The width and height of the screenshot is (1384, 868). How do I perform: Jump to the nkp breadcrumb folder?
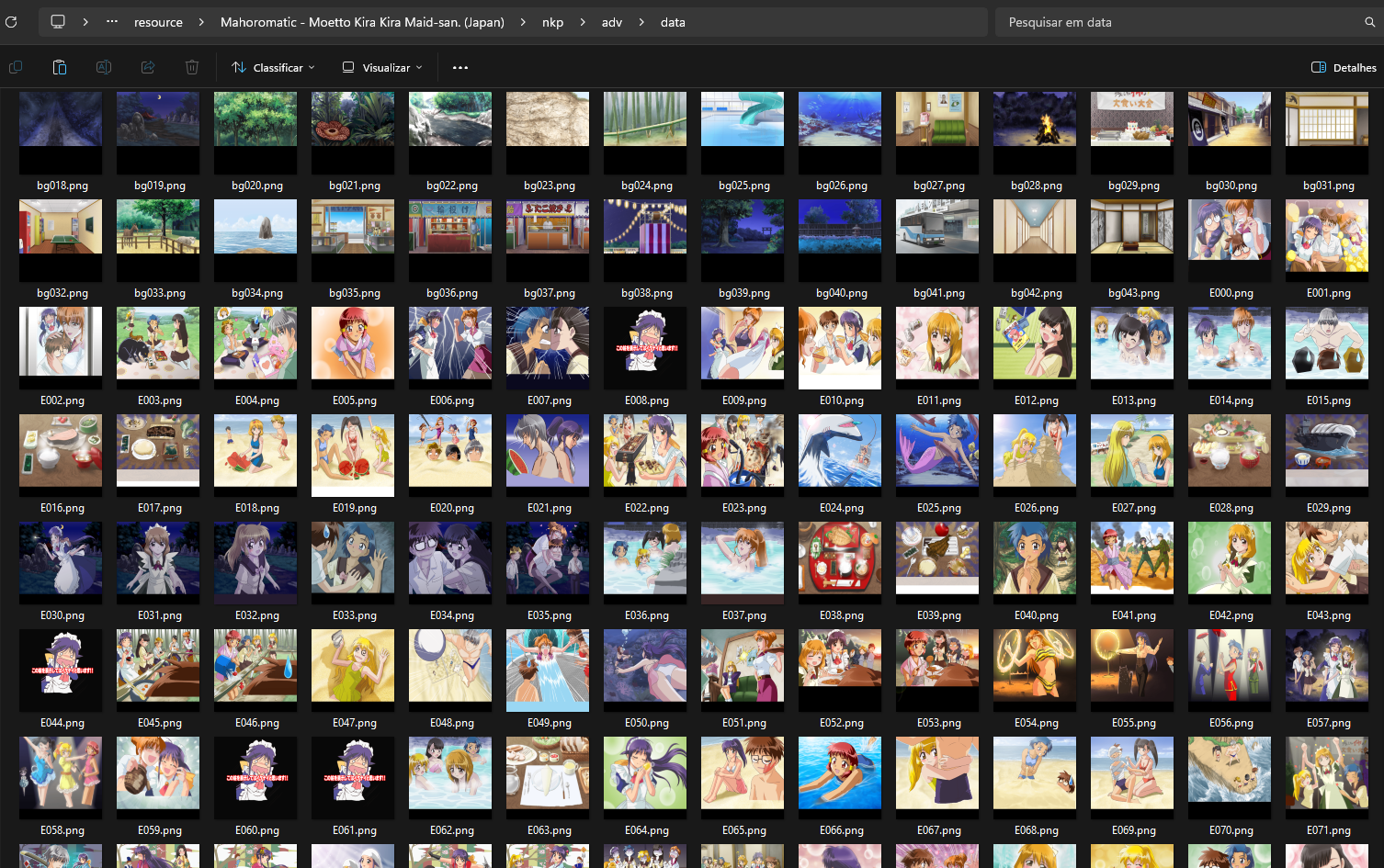(x=552, y=22)
